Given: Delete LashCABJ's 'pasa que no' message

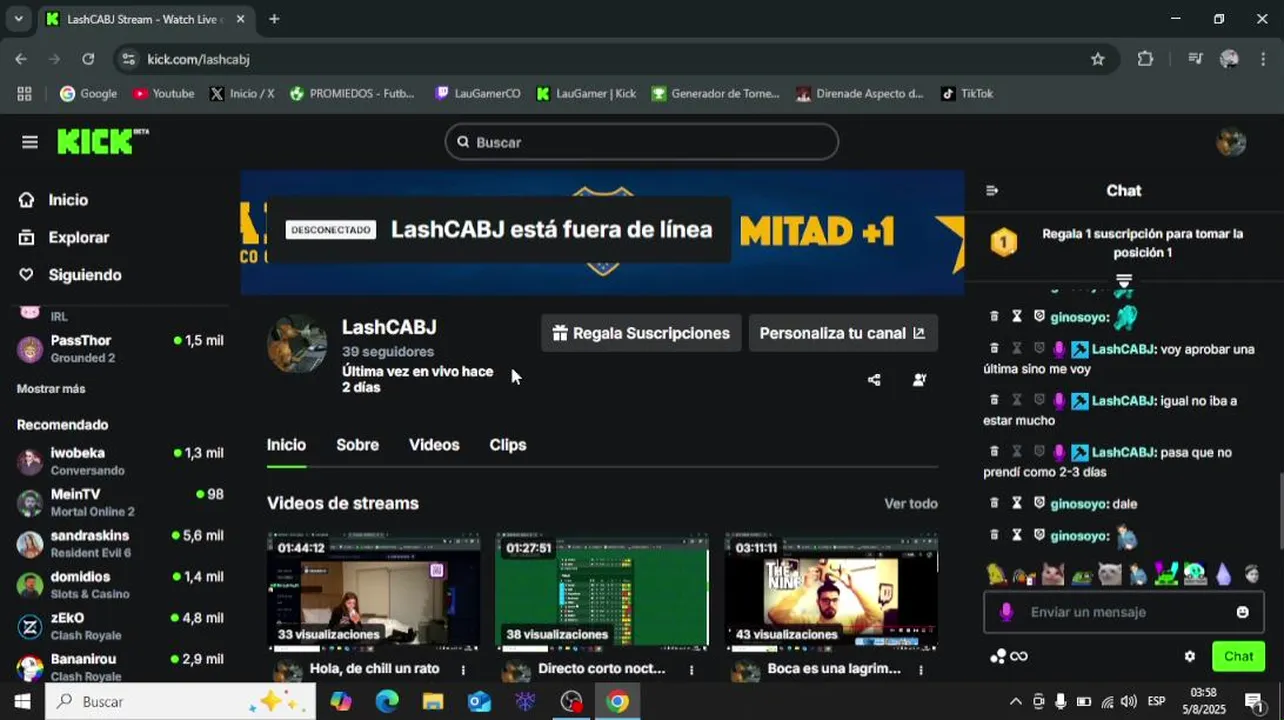Looking at the screenshot, I should pyautogui.click(x=994, y=452).
